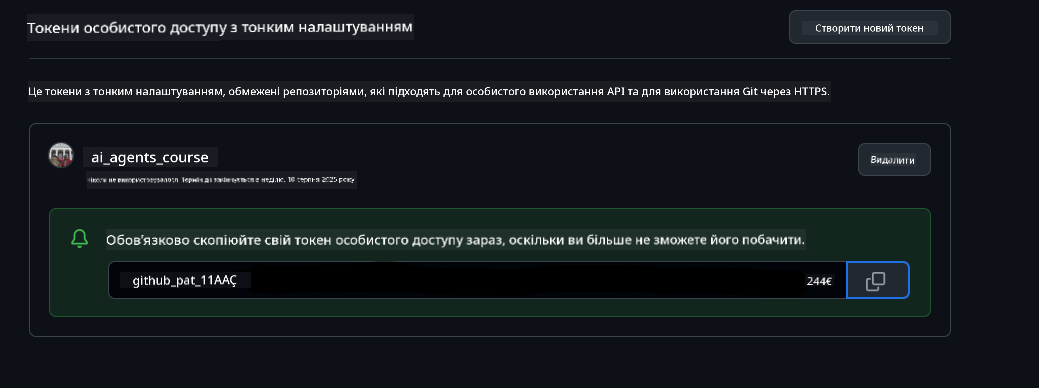Select the github_pat_11AAÇ token field
Image resolution: width=1039 pixels, height=388 pixels.
click(x=477, y=280)
